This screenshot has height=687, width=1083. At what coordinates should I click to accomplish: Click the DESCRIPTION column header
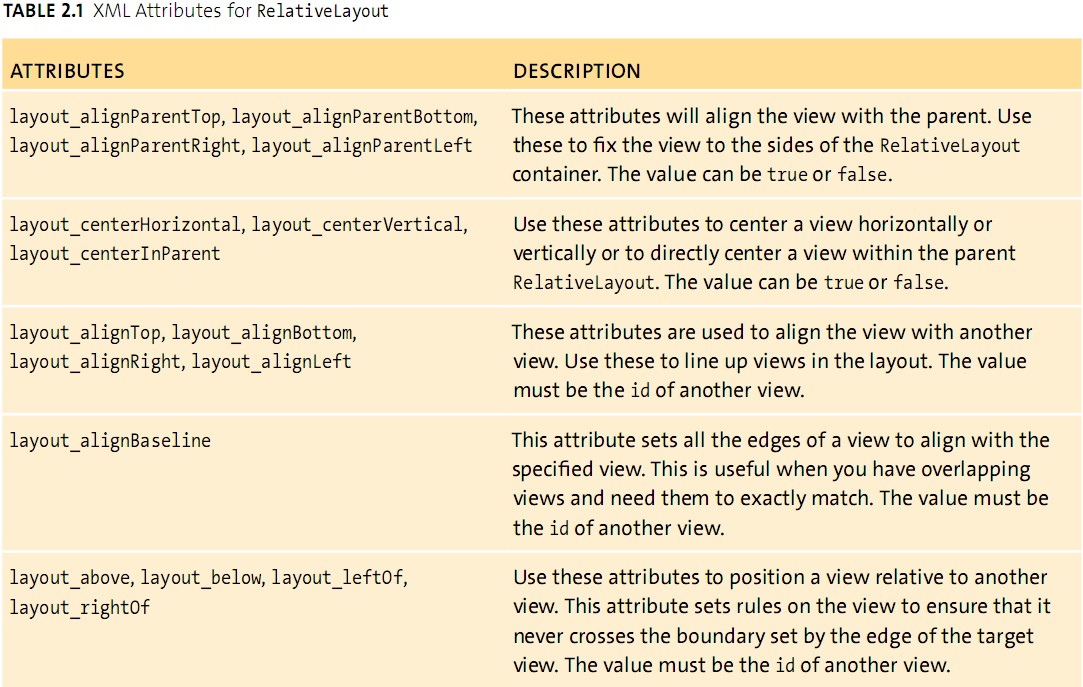(x=577, y=70)
